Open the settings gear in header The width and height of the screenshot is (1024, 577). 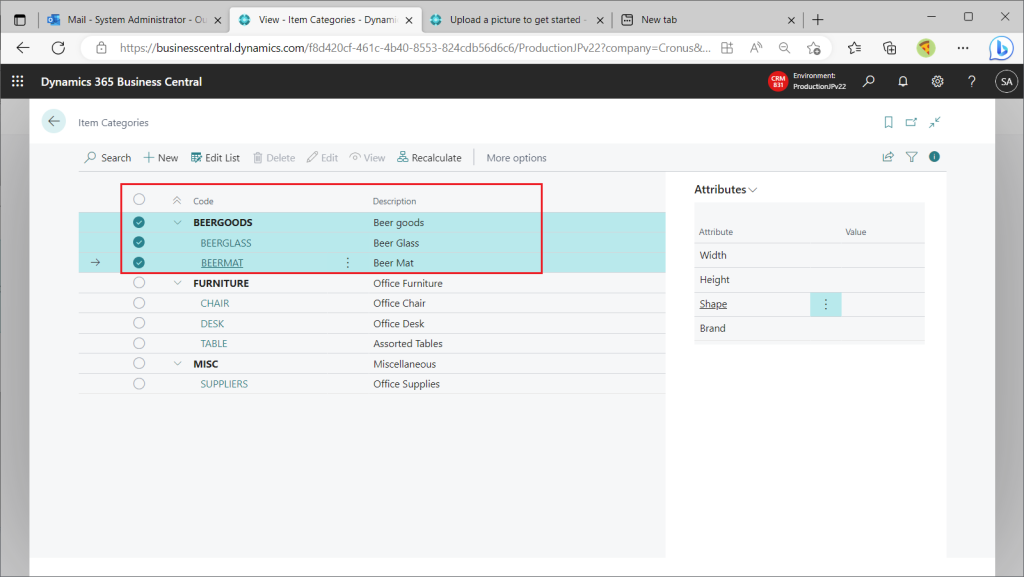tap(937, 82)
